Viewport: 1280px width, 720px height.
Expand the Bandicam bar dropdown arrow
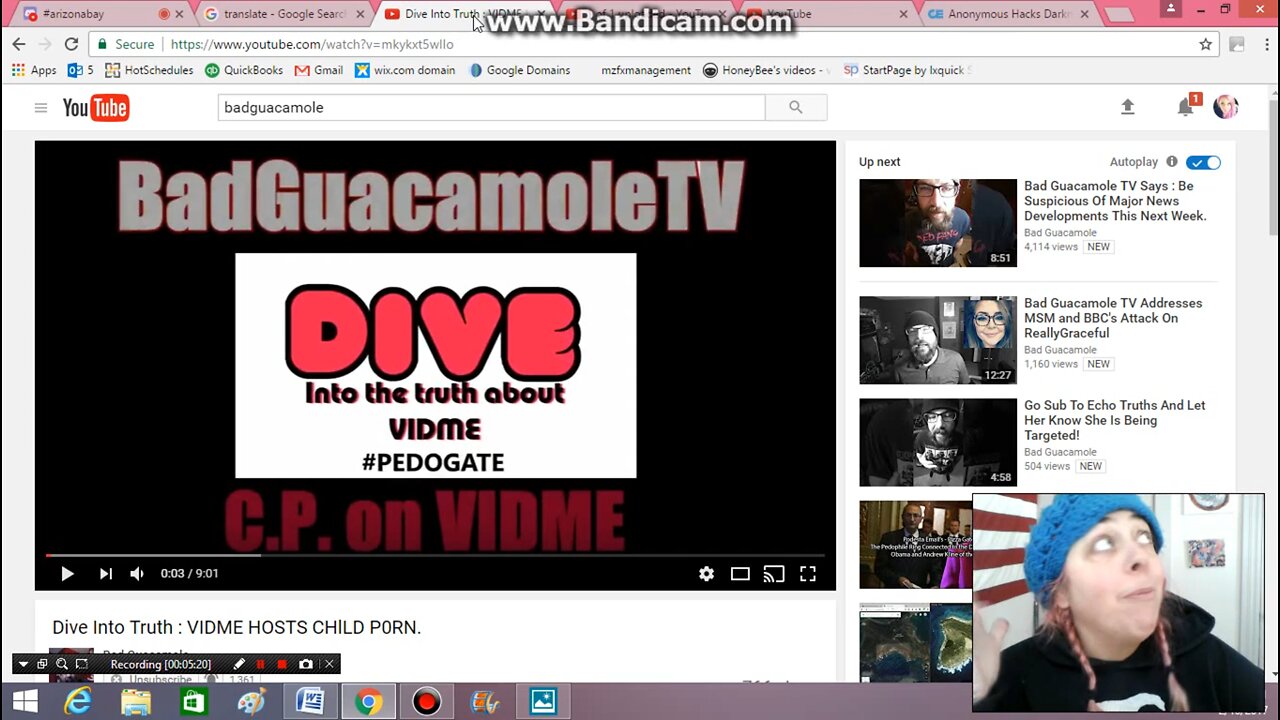pyautogui.click(x=23, y=664)
